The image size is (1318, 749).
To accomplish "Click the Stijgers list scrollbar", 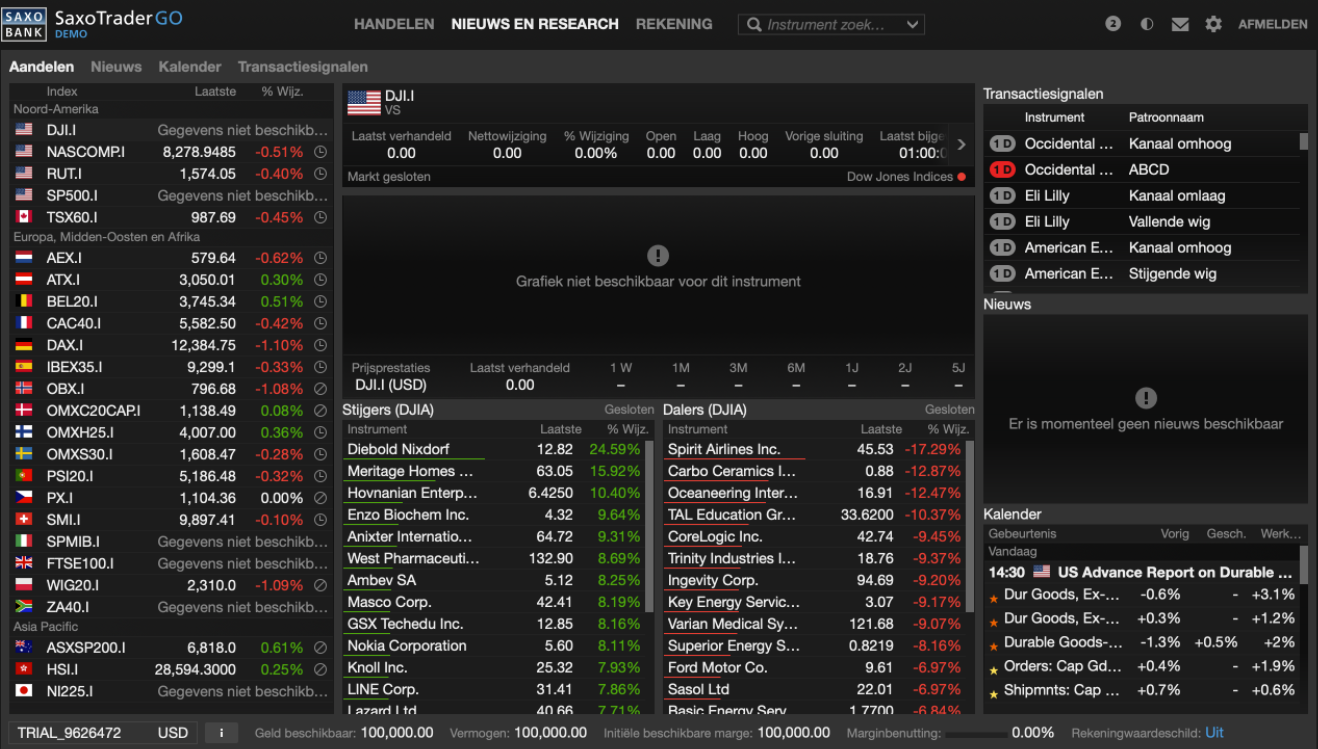I will [x=649, y=525].
